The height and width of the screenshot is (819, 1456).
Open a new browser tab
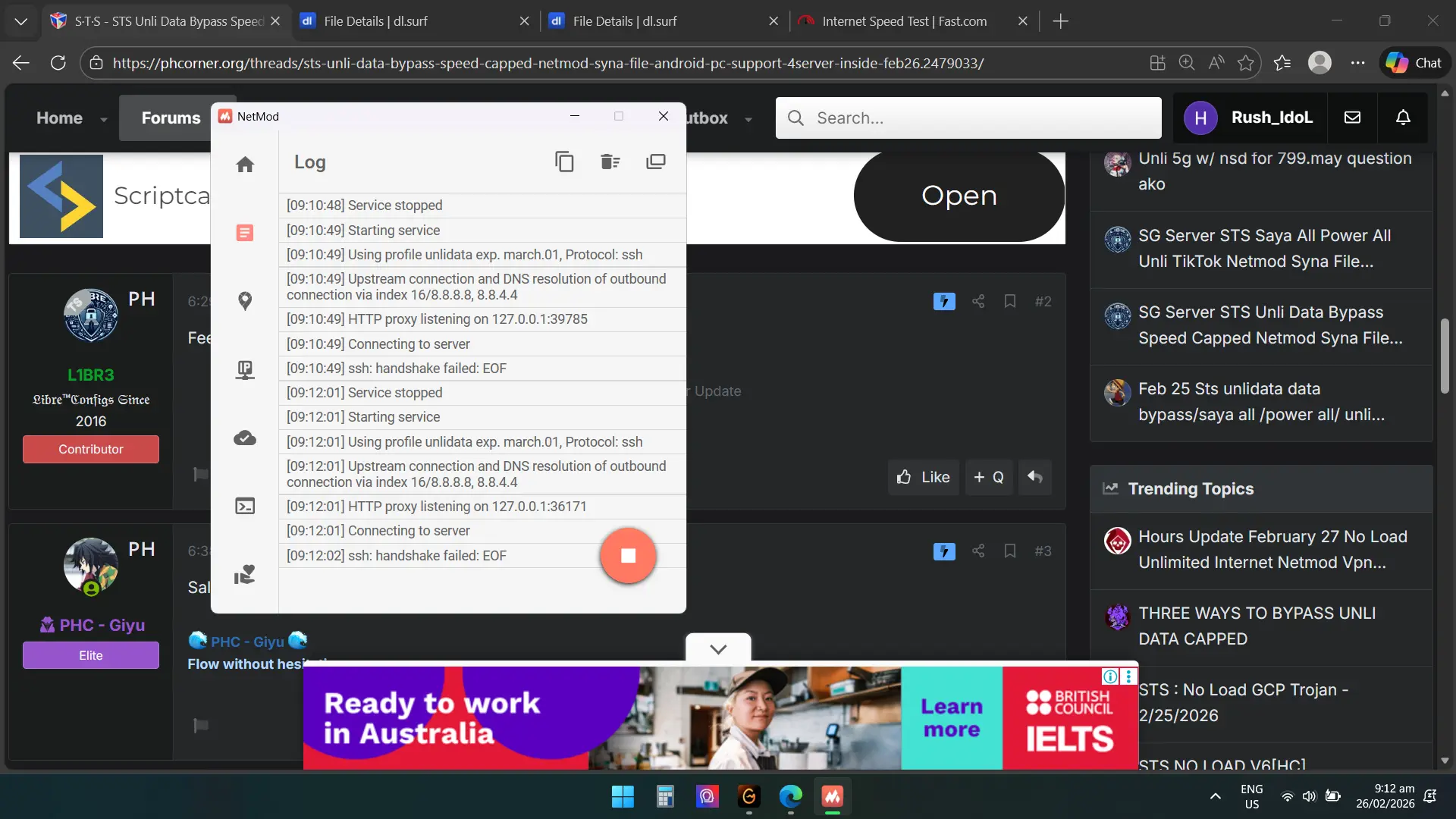point(1061,21)
